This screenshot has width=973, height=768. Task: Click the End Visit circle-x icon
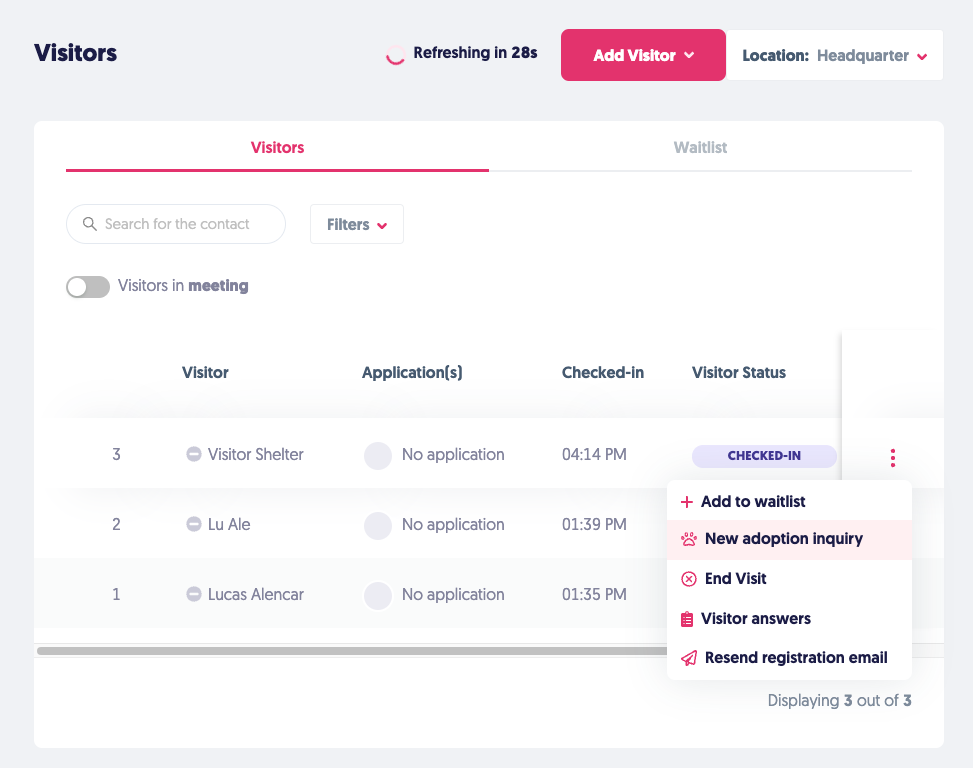click(x=688, y=579)
